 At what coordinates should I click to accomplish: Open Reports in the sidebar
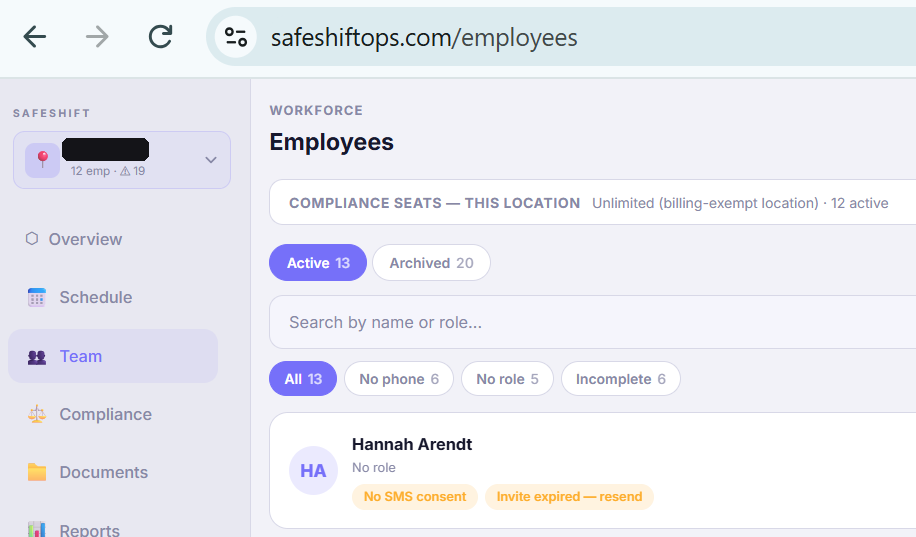click(x=89, y=530)
